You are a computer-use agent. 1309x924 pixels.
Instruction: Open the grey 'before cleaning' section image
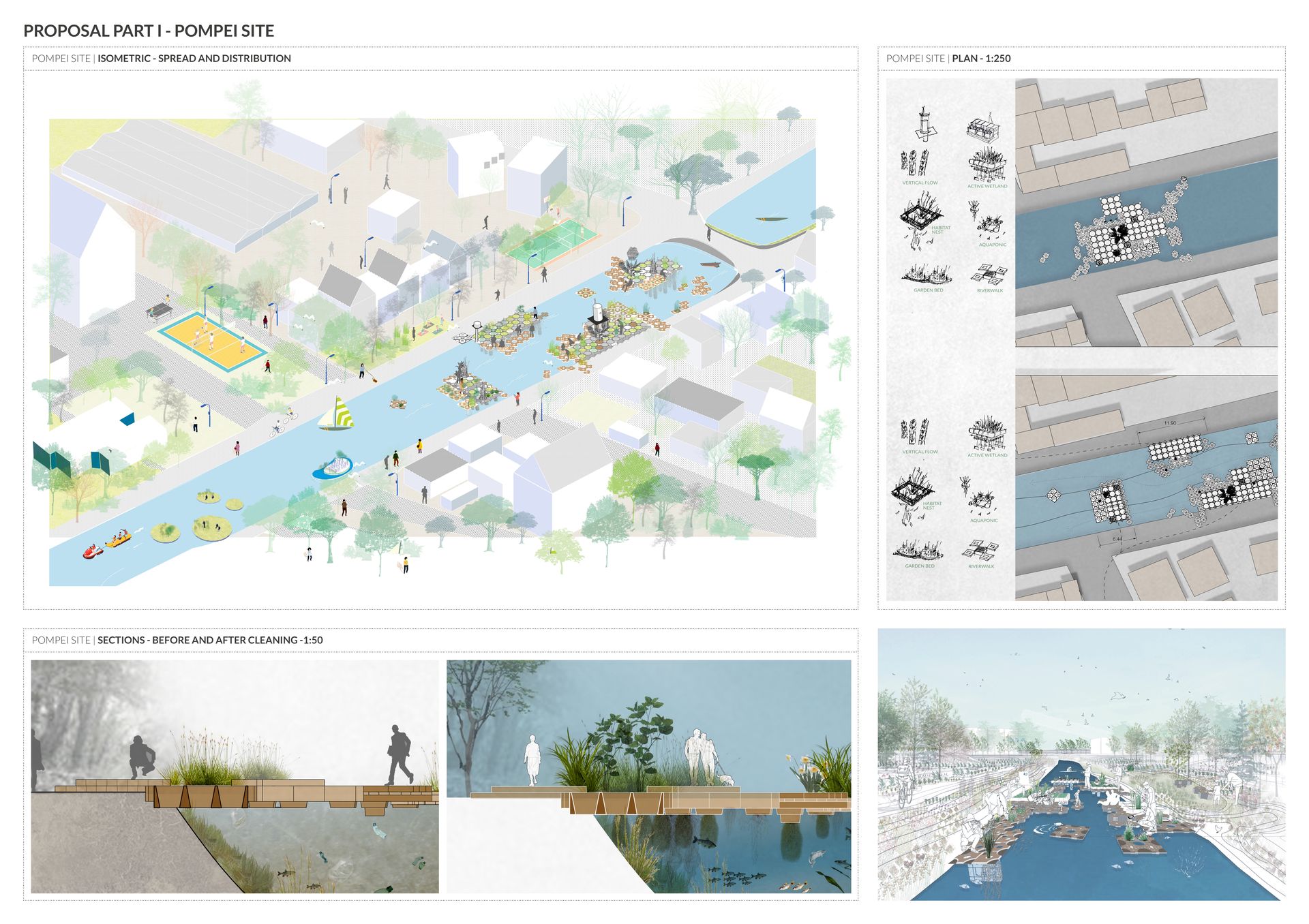tap(235, 777)
